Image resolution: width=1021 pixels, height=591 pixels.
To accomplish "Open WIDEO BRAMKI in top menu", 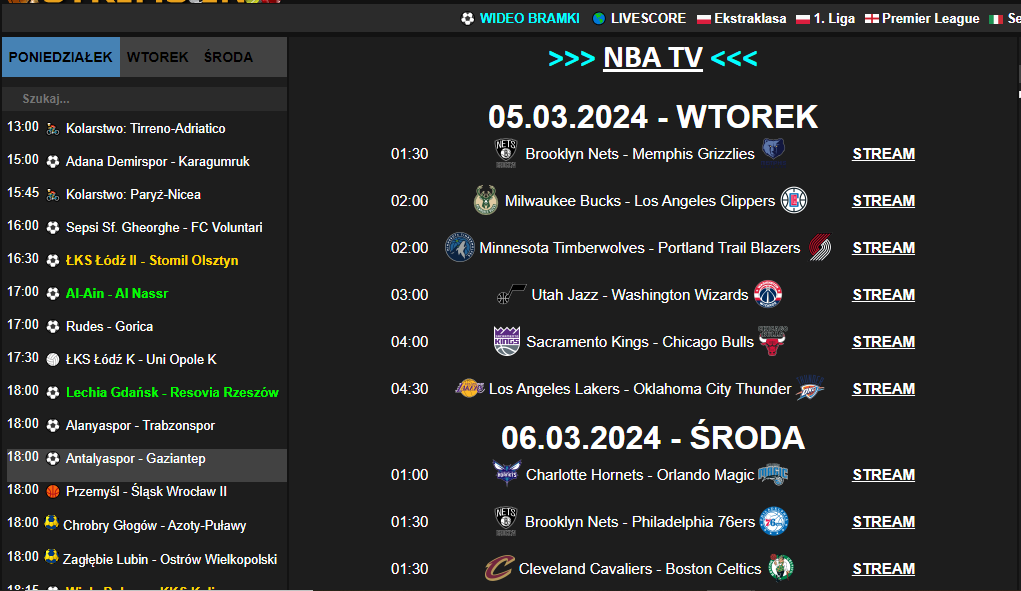I will (x=529, y=19).
